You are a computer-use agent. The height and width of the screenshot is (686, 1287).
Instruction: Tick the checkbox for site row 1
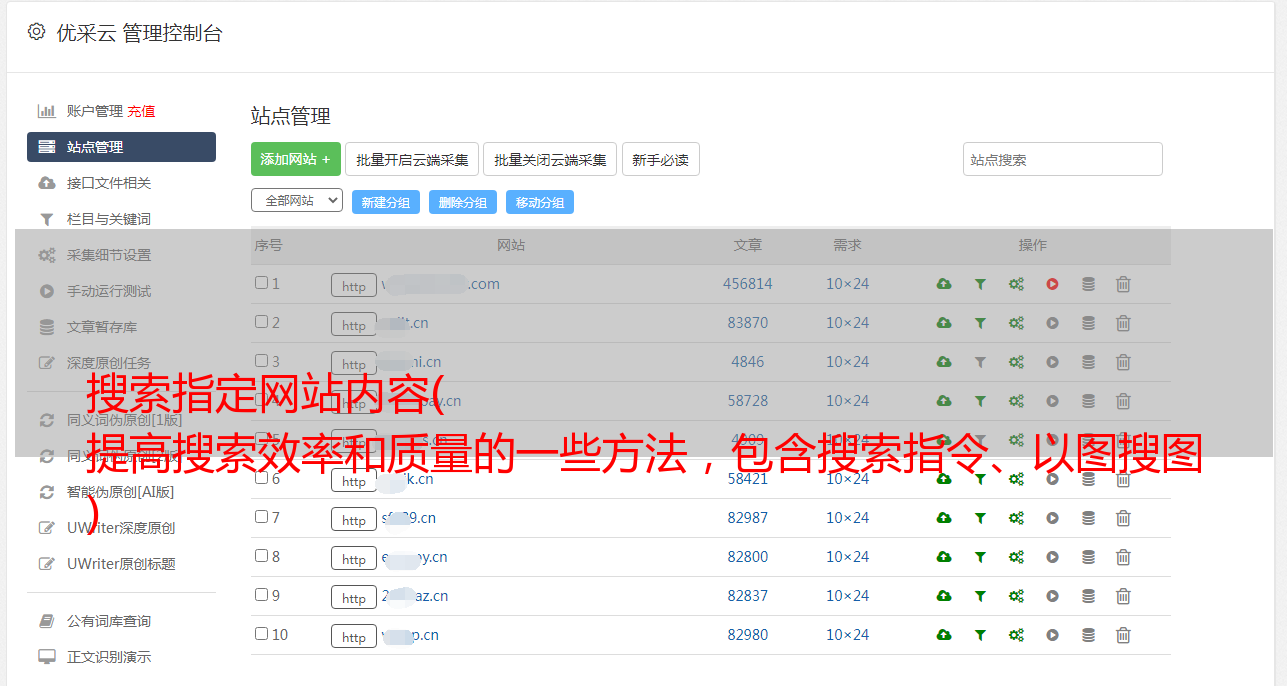pos(261,283)
